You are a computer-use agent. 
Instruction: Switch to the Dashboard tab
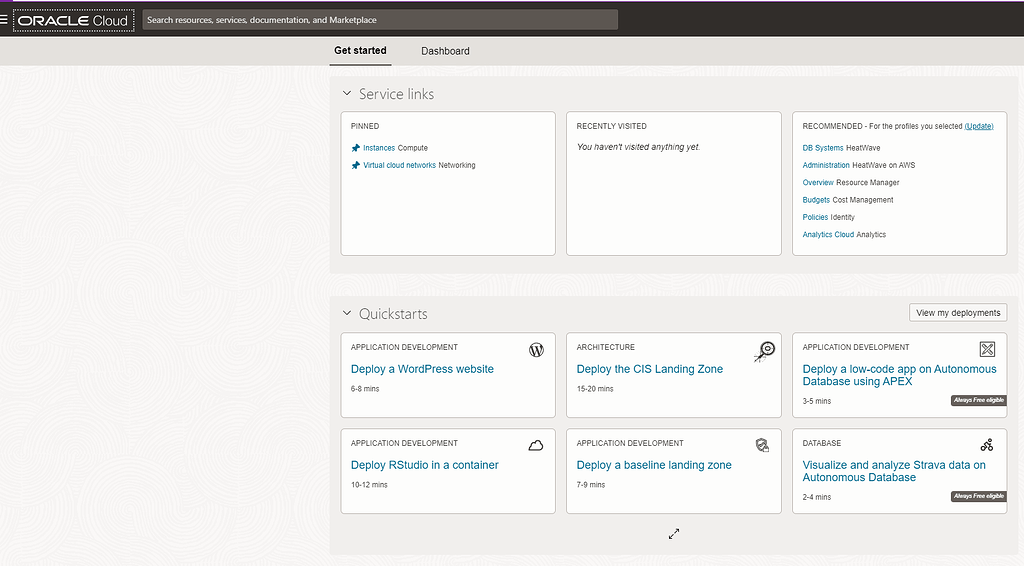click(x=445, y=51)
